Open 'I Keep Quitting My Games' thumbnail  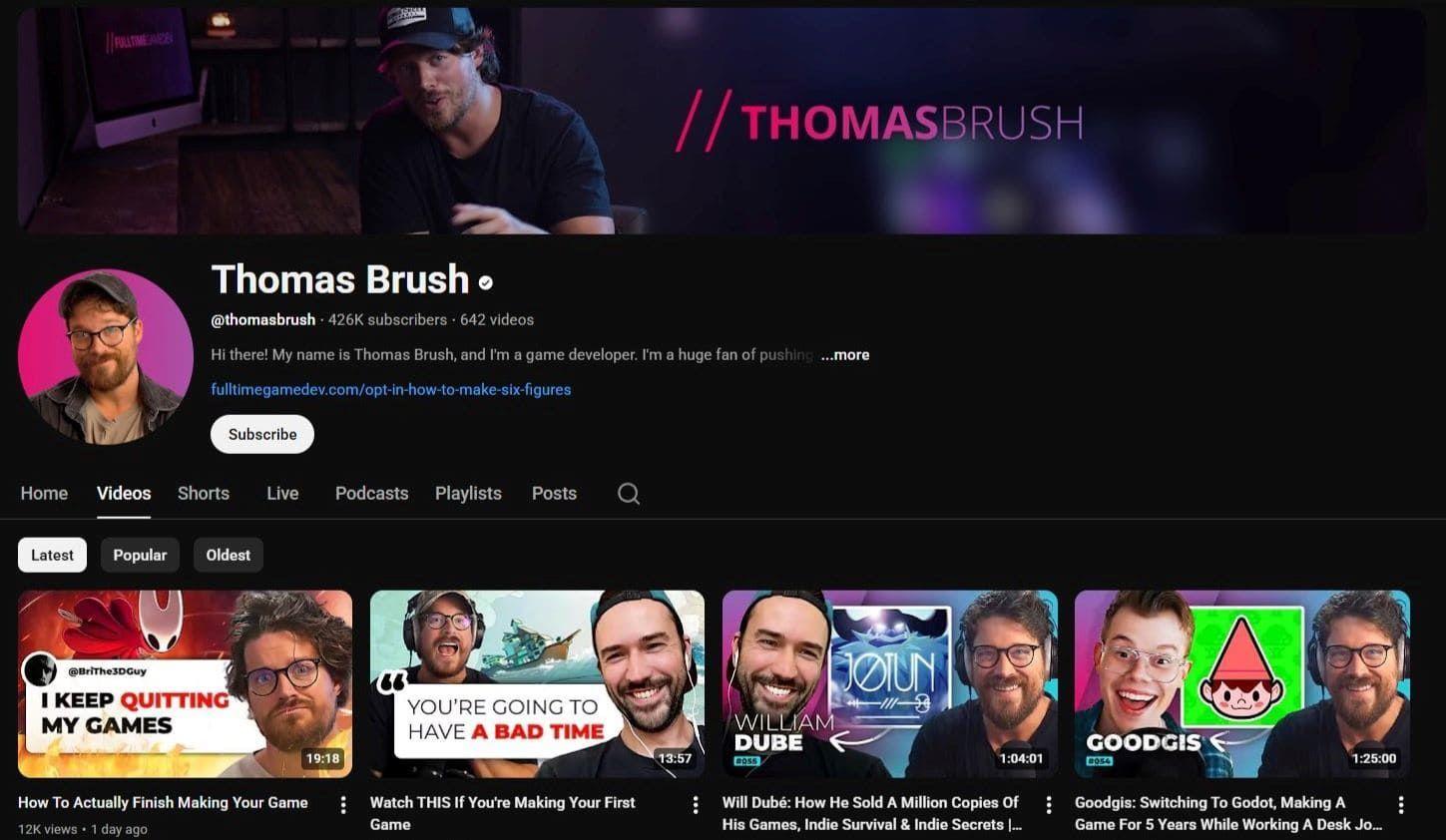(185, 684)
